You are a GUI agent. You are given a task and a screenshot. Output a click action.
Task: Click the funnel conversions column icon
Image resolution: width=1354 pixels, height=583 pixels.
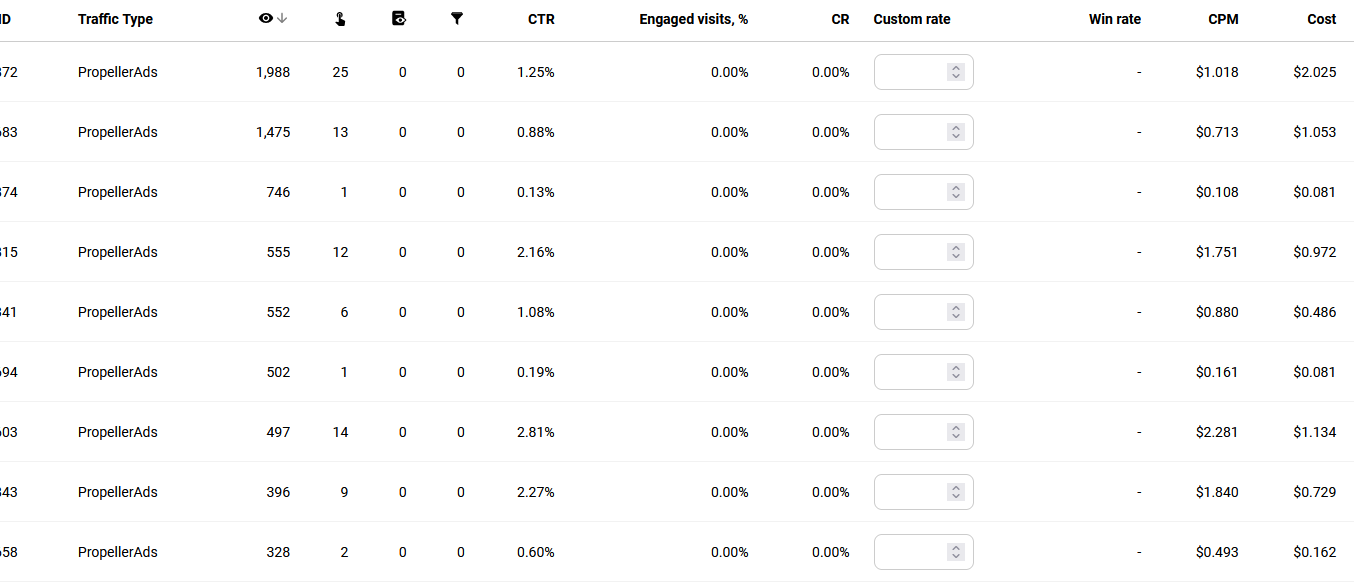457,18
